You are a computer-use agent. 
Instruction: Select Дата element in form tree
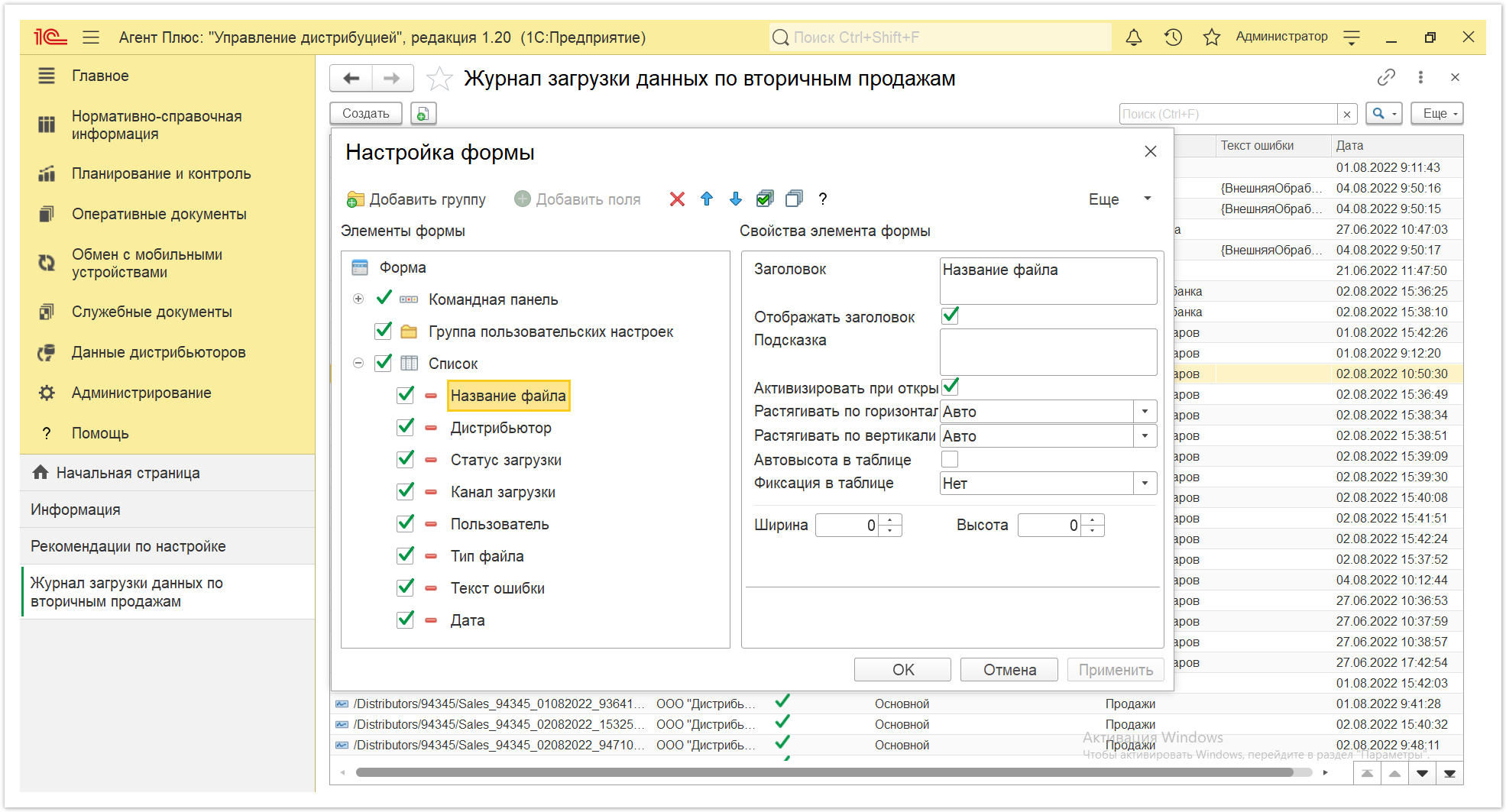pyautogui.click(x=468, y=620)
